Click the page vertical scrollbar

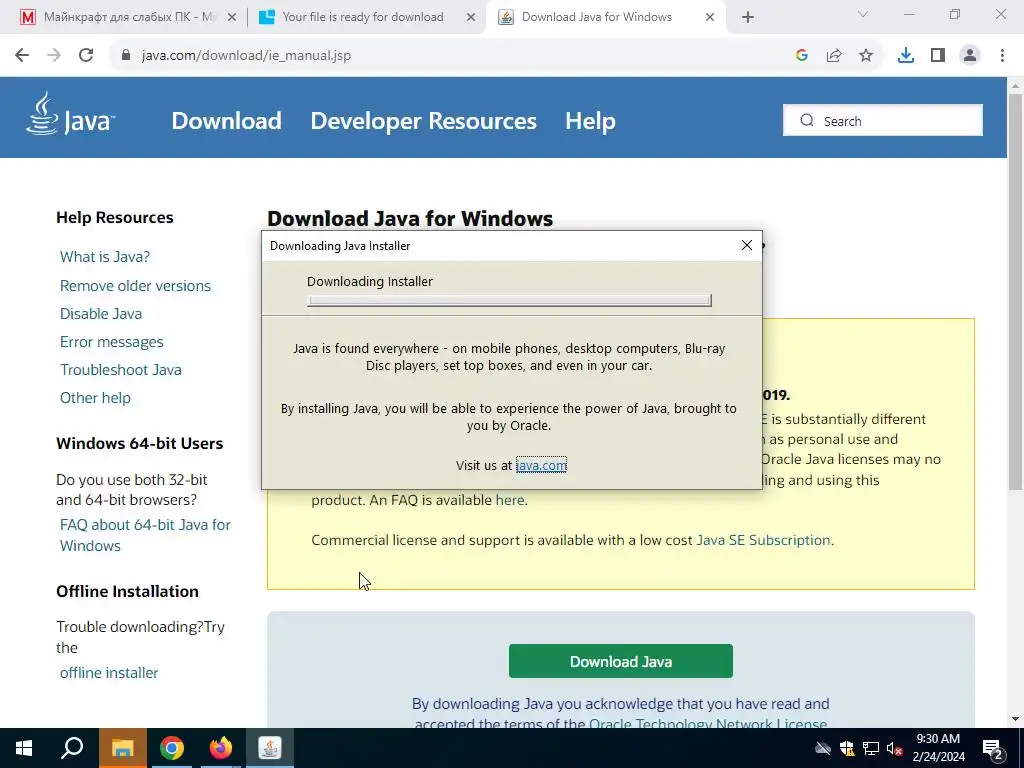click(x=1015, y=291)
